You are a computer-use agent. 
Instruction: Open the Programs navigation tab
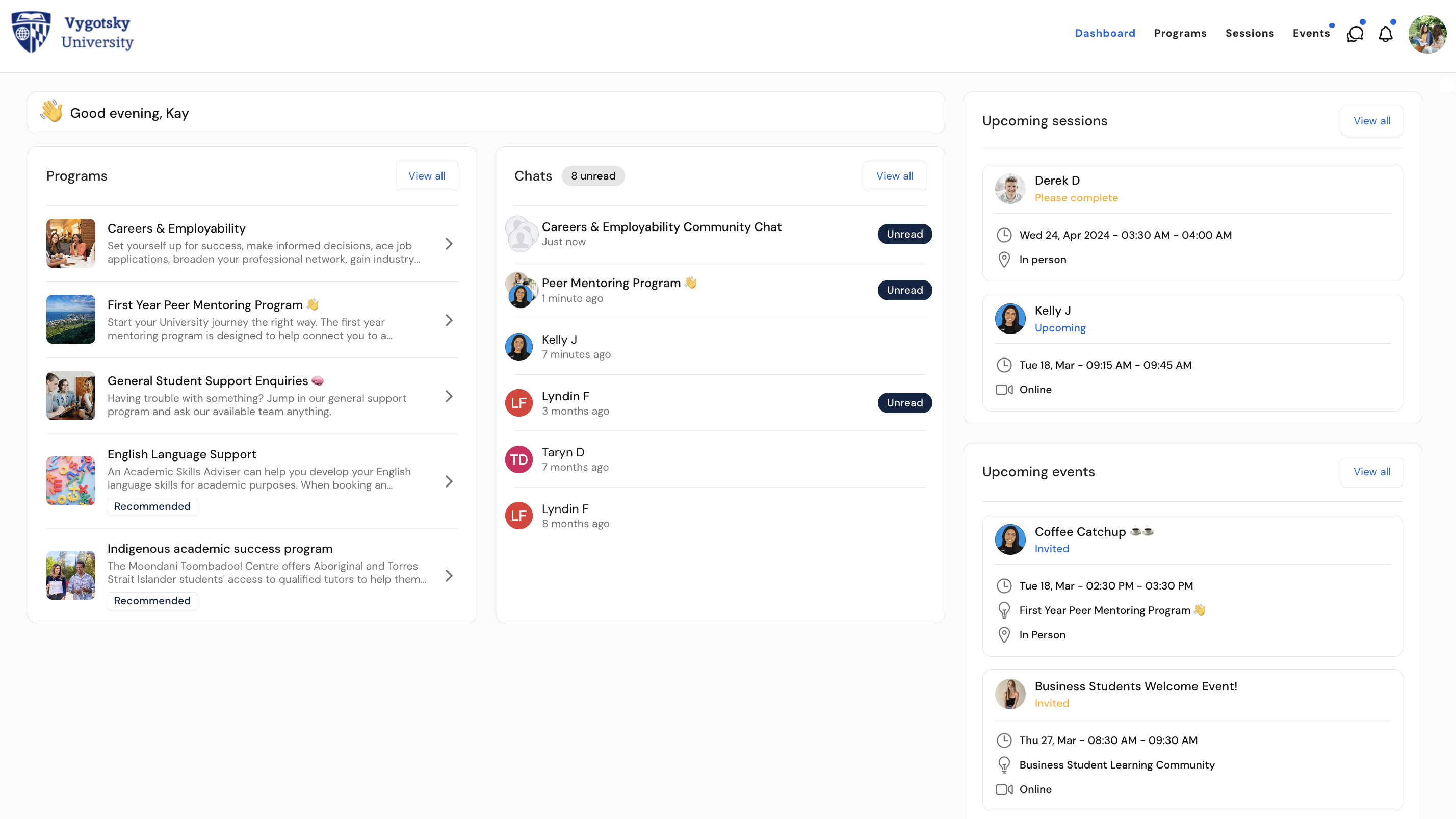click(1180, 33)
